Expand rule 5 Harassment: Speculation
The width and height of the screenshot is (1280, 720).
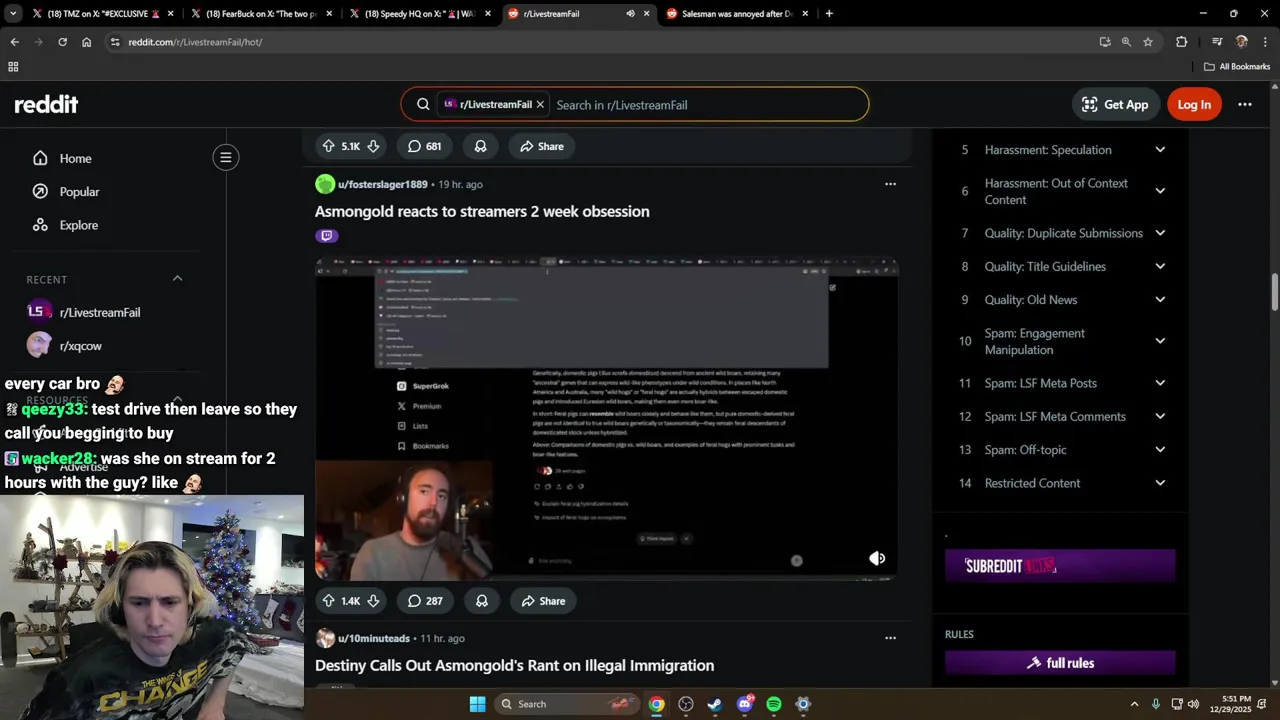pyautogui.click(x=1160, y=150)
